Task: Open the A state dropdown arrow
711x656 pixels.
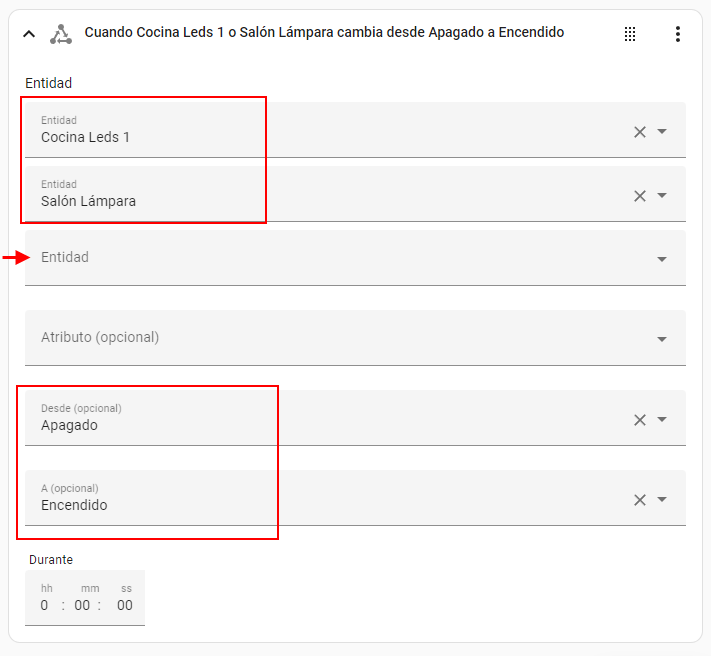Action: 662,500
